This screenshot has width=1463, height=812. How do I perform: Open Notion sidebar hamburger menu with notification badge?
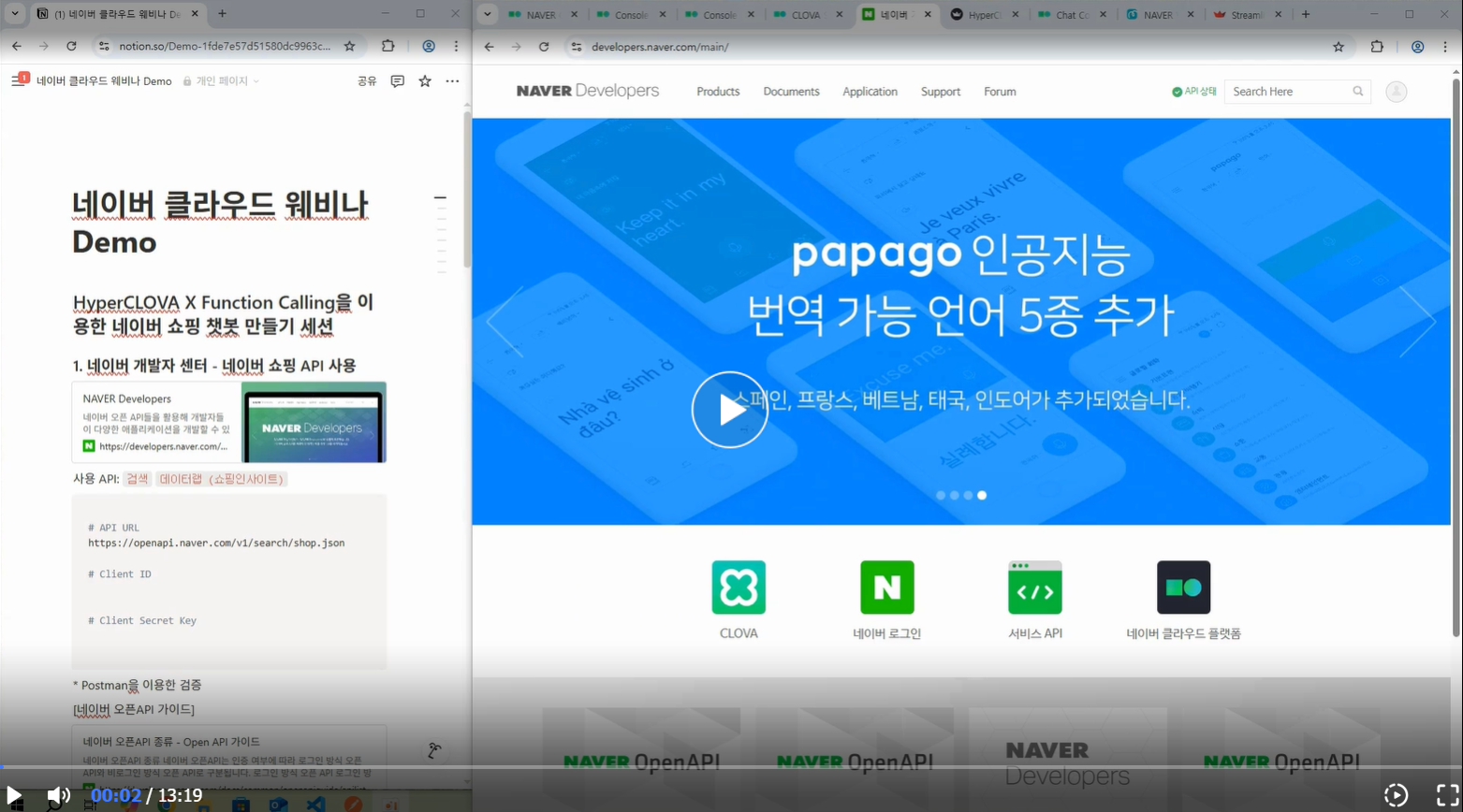point(19,80)
